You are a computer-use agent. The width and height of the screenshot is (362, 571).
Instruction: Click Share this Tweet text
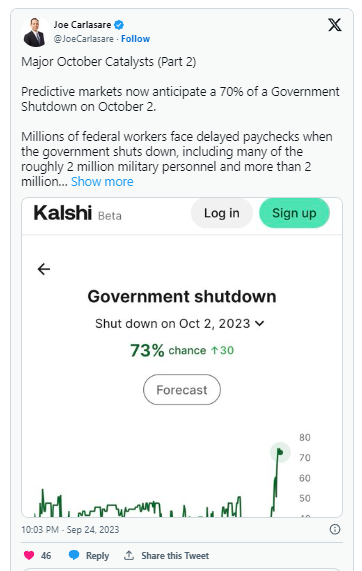(175, 555)
